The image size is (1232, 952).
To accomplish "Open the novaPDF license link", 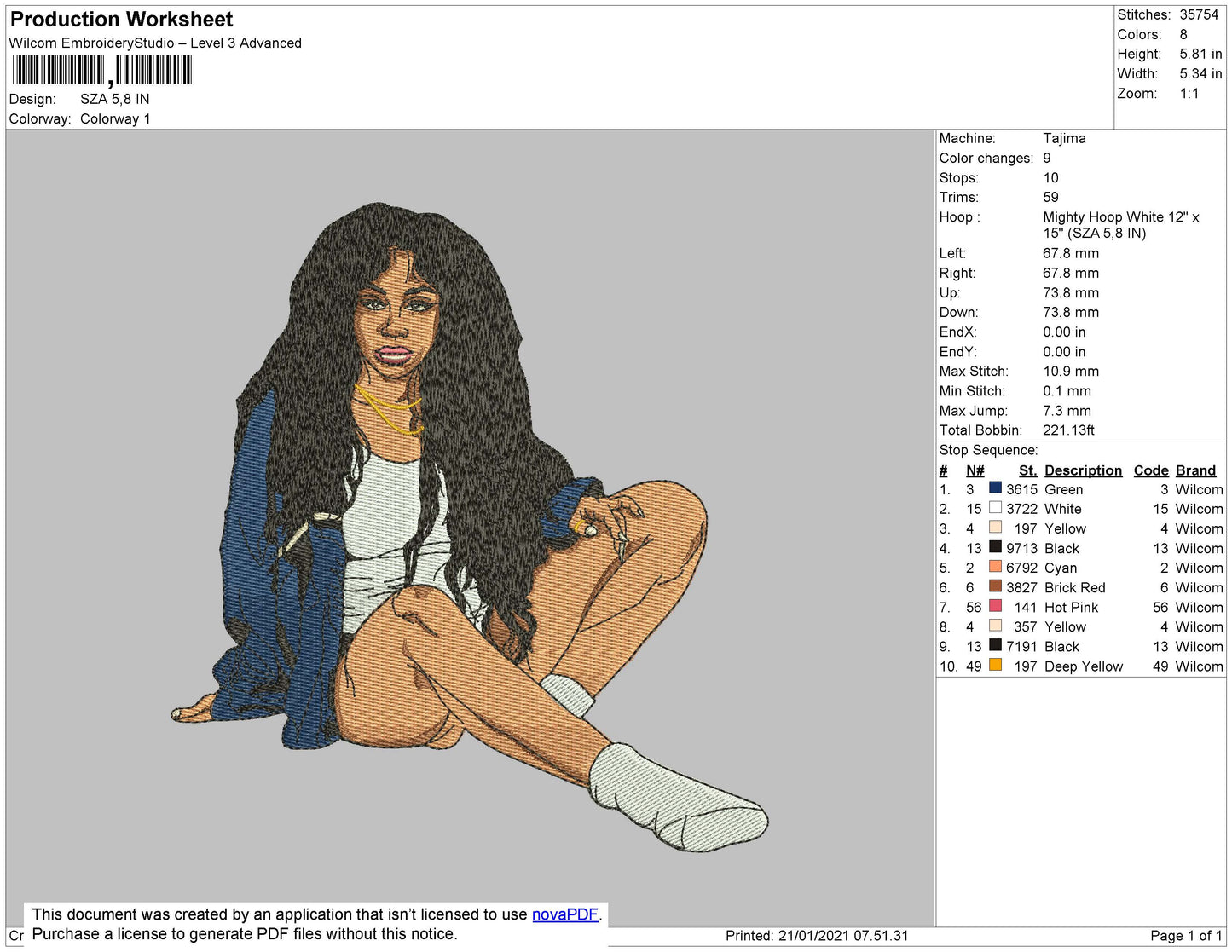I will tap(565, 914).
